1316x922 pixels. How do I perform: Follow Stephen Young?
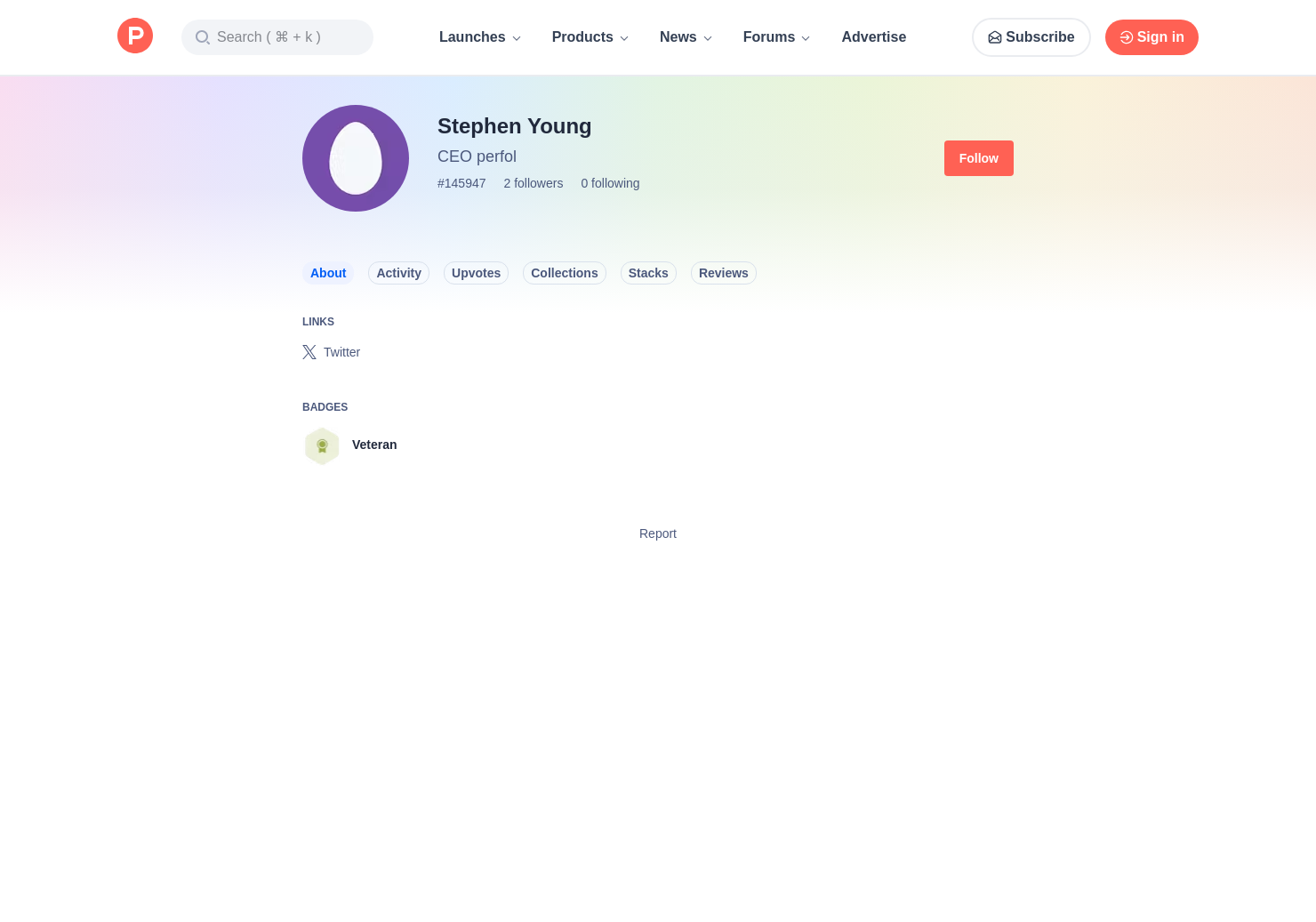point(979,158)
